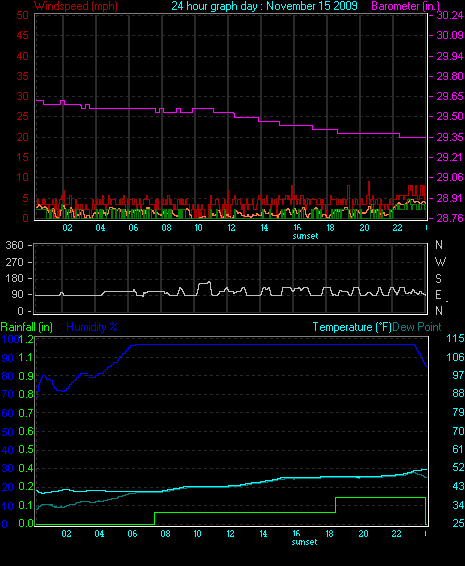The height and width of the screenshot is (566, 465).
Task: Click the blue 60 humidity axis value
Action: (x=8, y=413)
